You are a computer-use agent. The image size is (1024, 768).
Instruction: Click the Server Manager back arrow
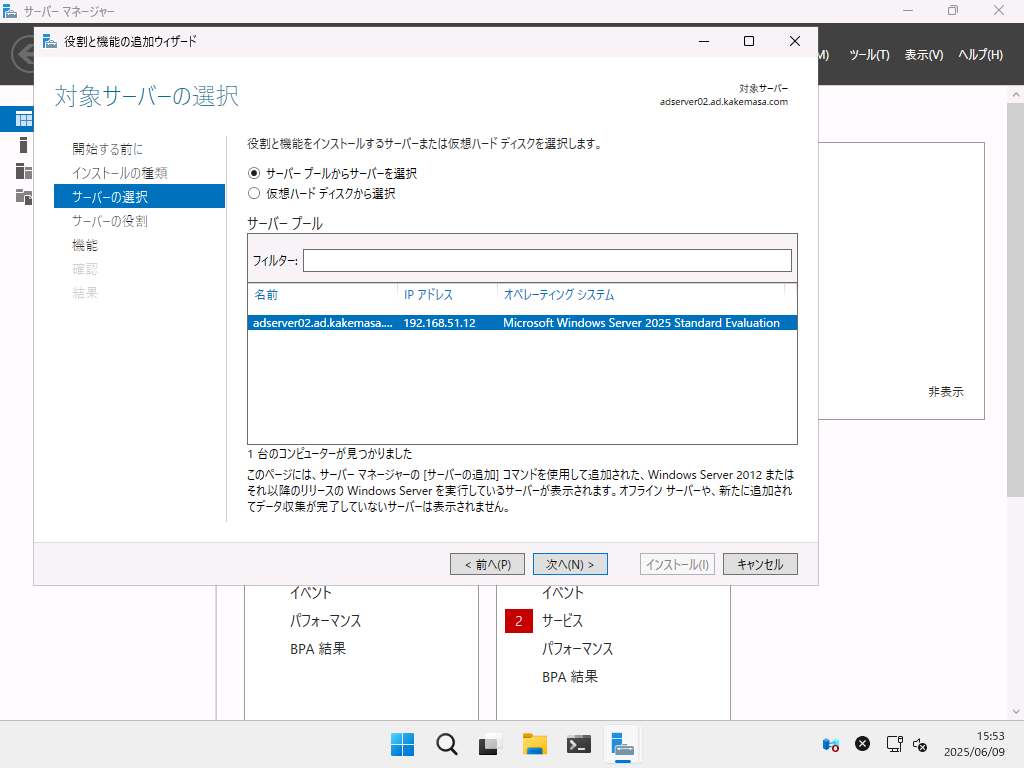25,54
